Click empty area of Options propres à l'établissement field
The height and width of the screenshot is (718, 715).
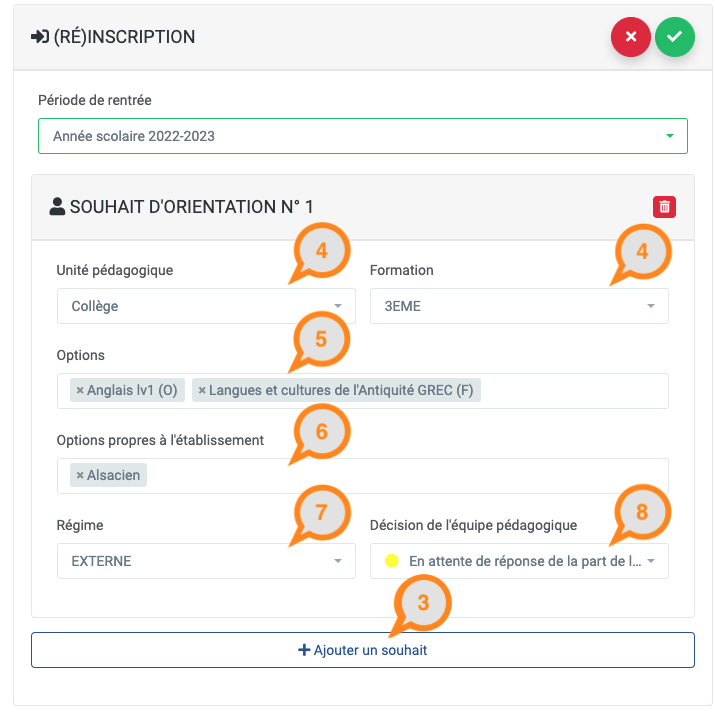[x=407, y=476]
